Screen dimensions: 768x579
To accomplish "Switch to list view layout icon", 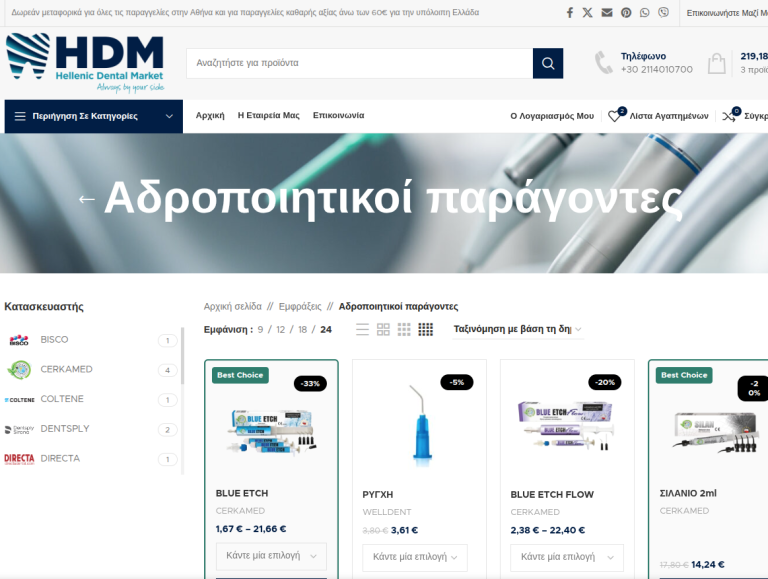I will pos(362,329).
